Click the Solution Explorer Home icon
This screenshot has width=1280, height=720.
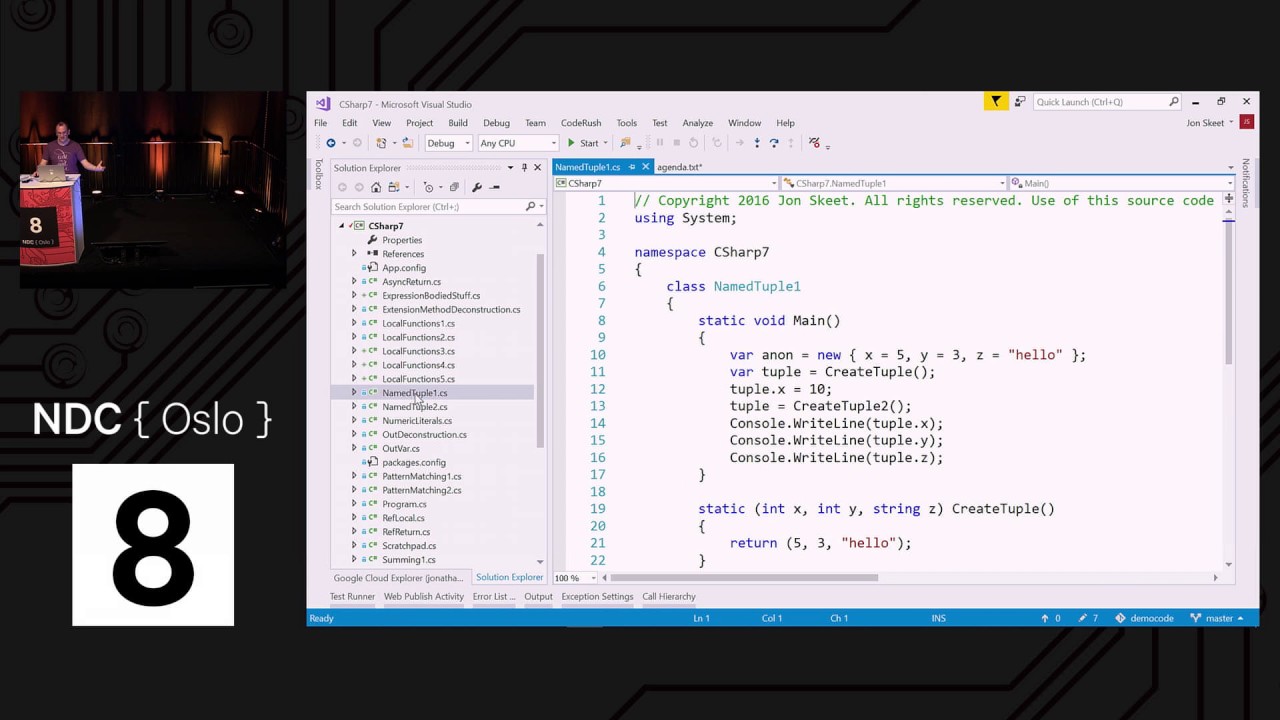(x=376, y=187)
